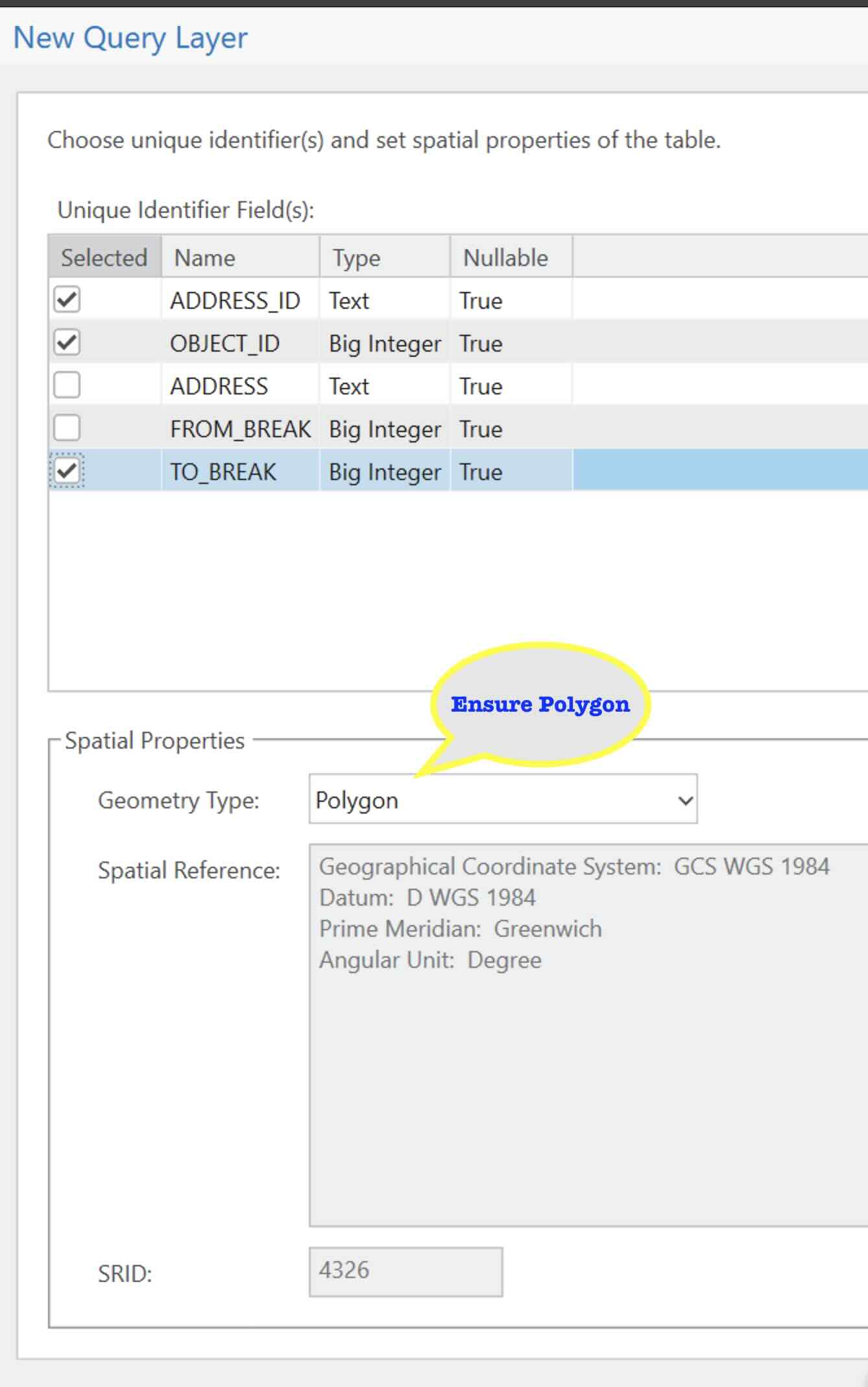Click the Selected column header
The width and height of the screenshot is (868, 1387).
[104, 258]
